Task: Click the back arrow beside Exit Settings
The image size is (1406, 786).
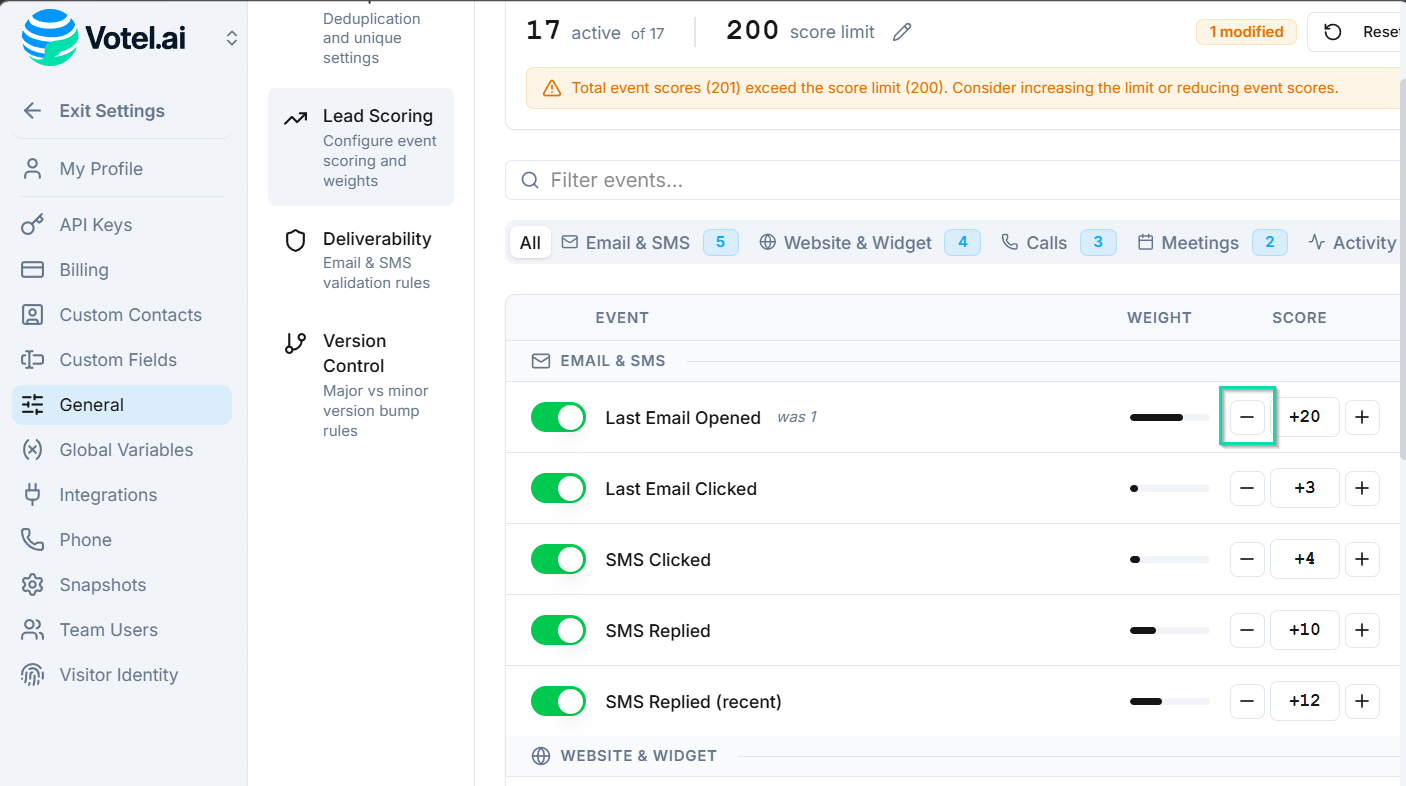Action: pos(33,111)
